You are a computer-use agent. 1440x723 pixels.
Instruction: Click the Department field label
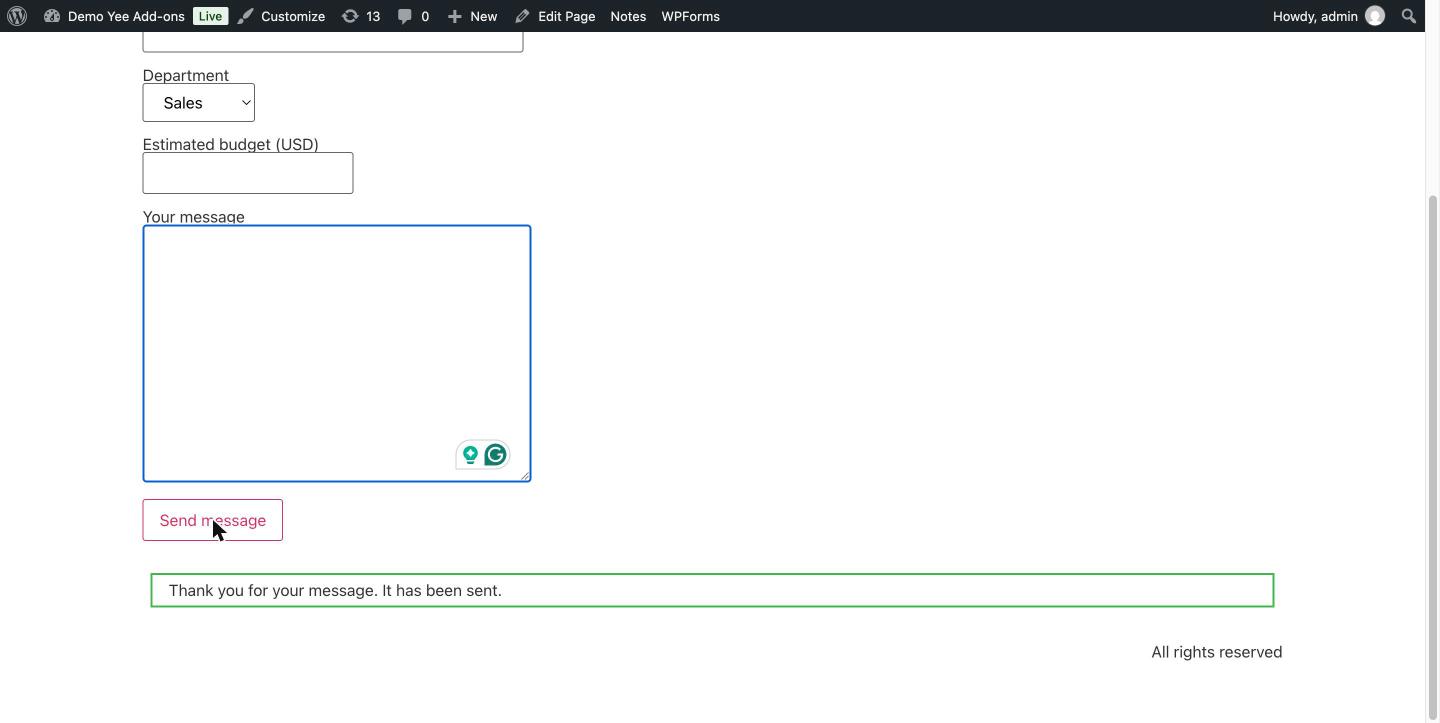coord(186,75)
